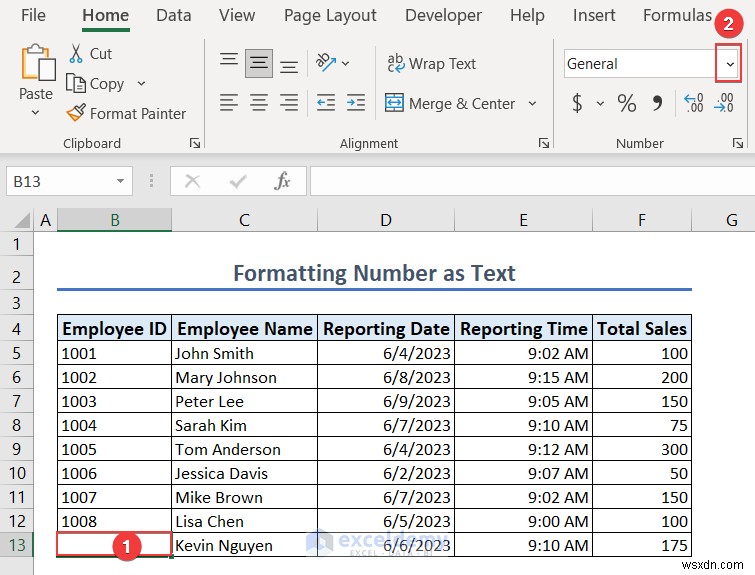
Task: Open Alignment settings dialog launcher
Action: (x=544, y=143)
